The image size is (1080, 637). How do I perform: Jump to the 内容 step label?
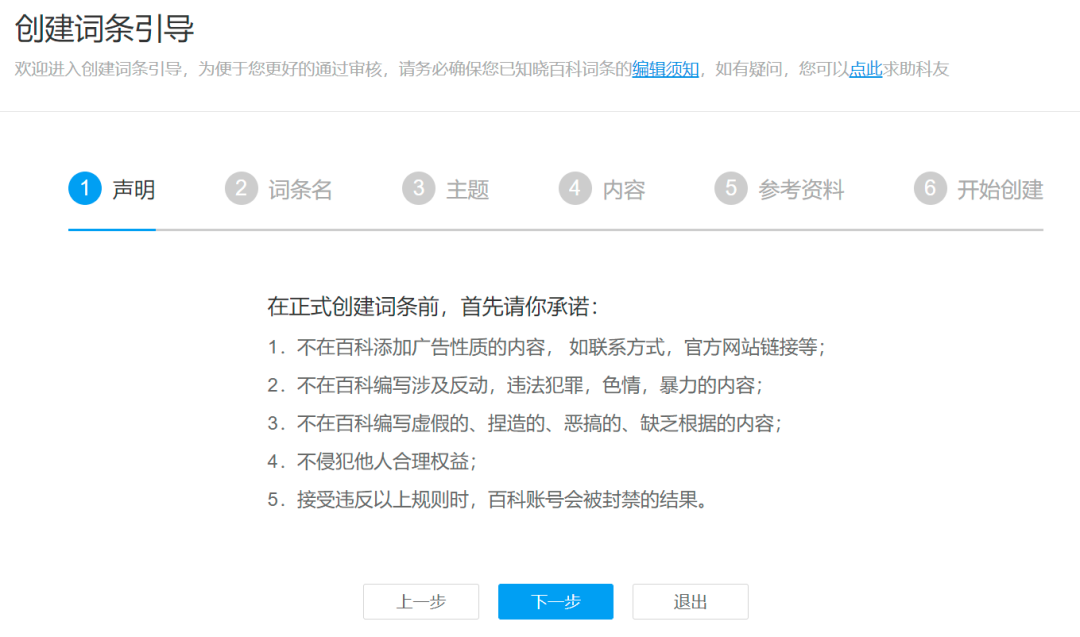click(x=624, y=189)
